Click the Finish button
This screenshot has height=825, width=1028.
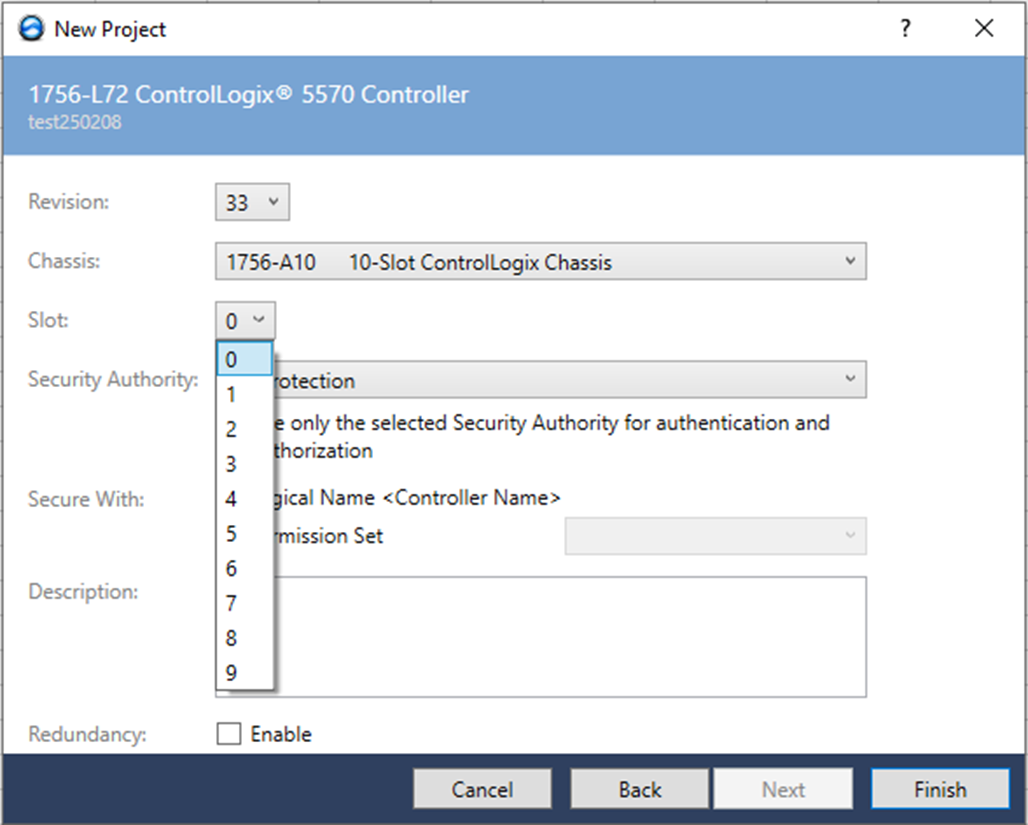tap(940, 789)
